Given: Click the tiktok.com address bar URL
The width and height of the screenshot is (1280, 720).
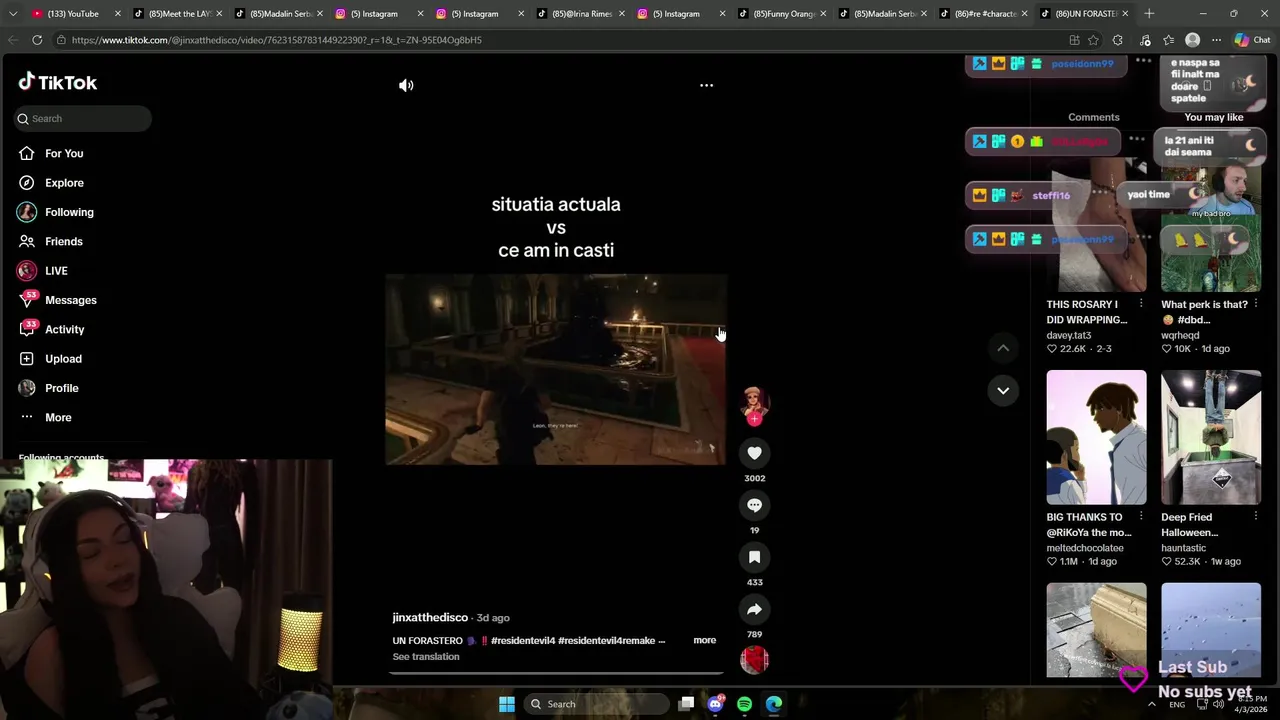Looking at the screenshot, I should [x=277, y=40].
